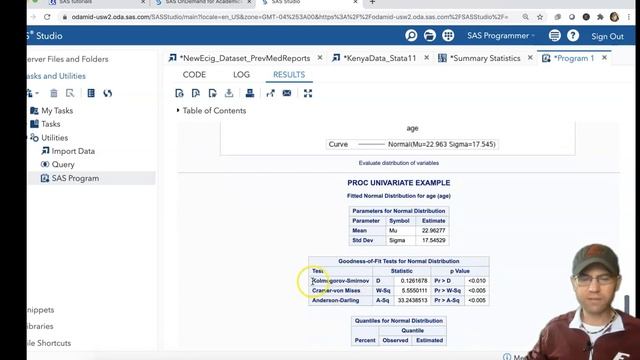640x360 pixels.
Task: Open the new options grid icon in header
Action: click(448, 36)
